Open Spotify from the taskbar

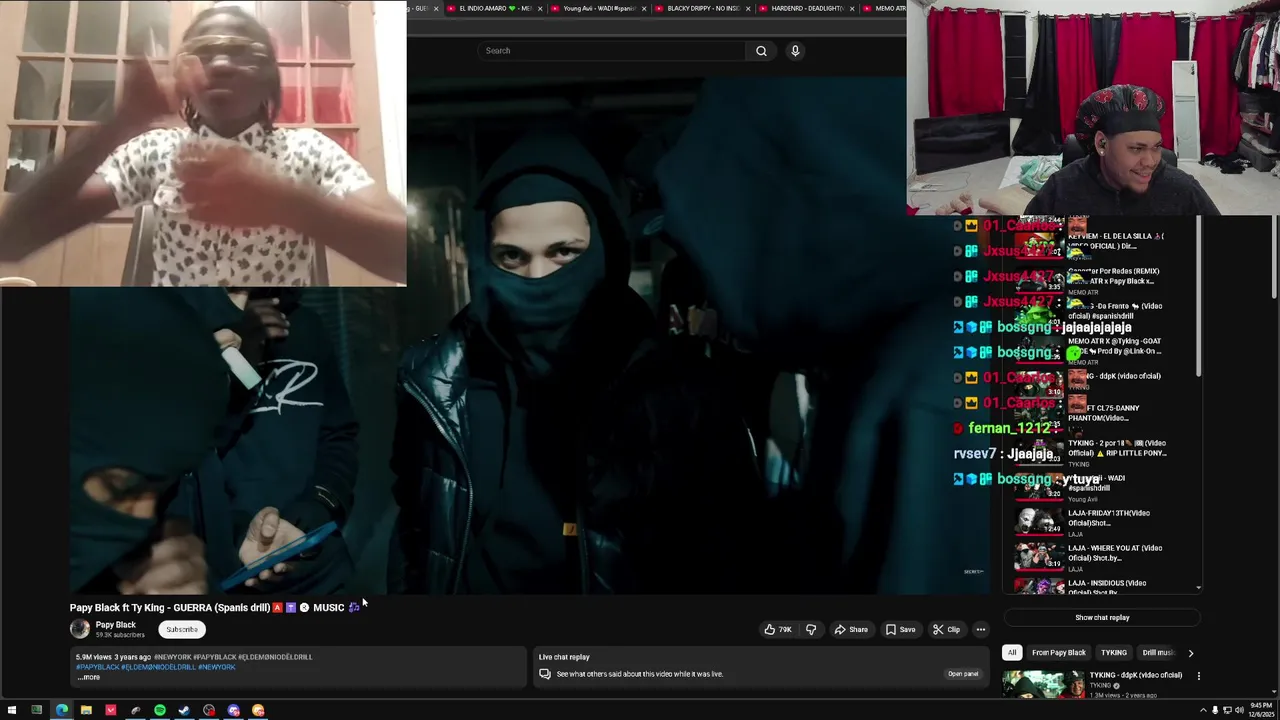click(160, 710)
